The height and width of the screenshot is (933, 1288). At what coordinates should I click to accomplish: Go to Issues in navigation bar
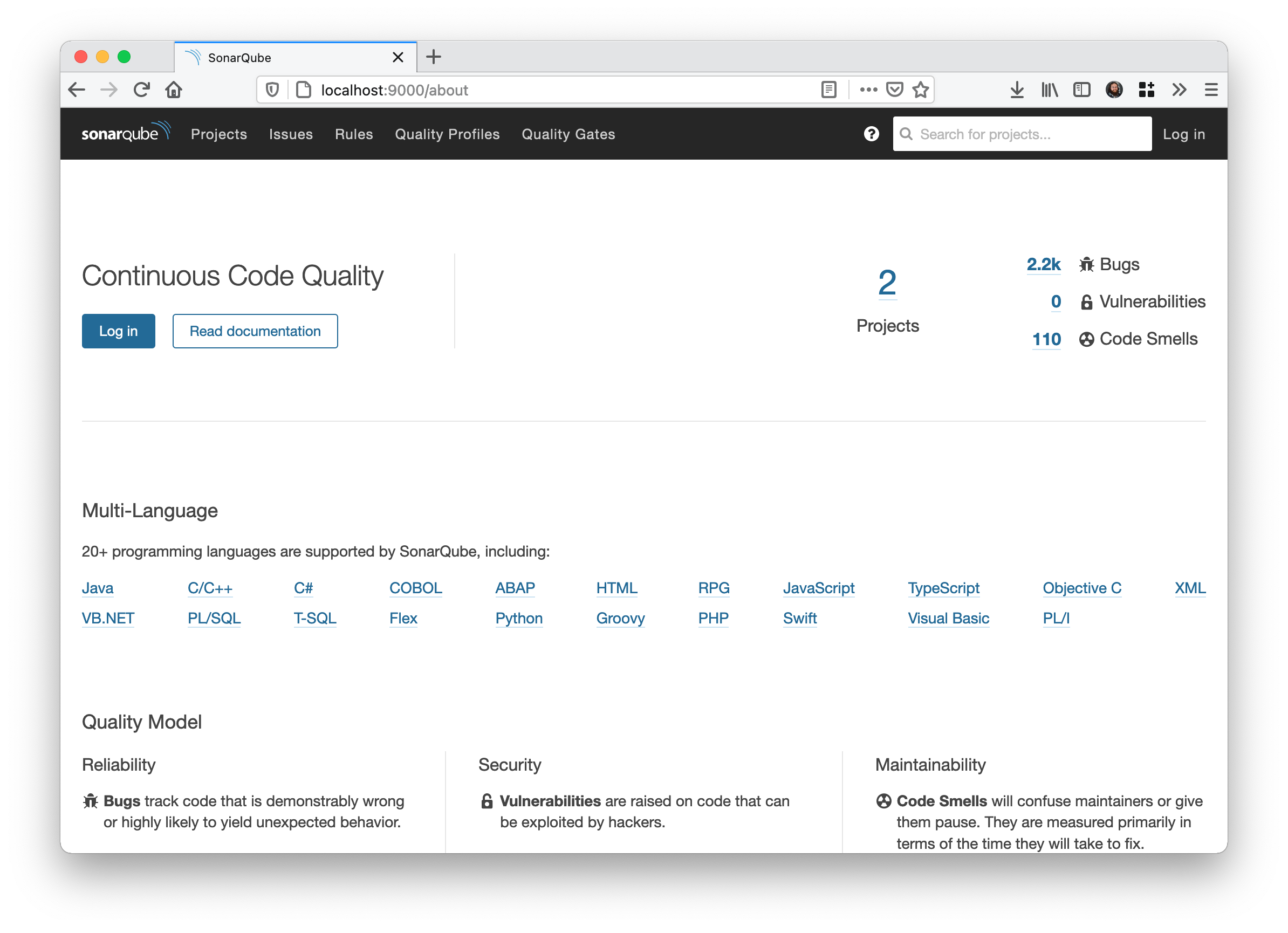pos(291,134)
